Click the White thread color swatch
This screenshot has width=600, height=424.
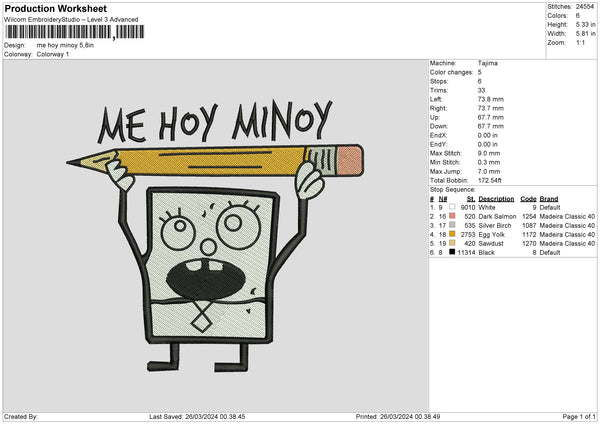click(452, 207)
